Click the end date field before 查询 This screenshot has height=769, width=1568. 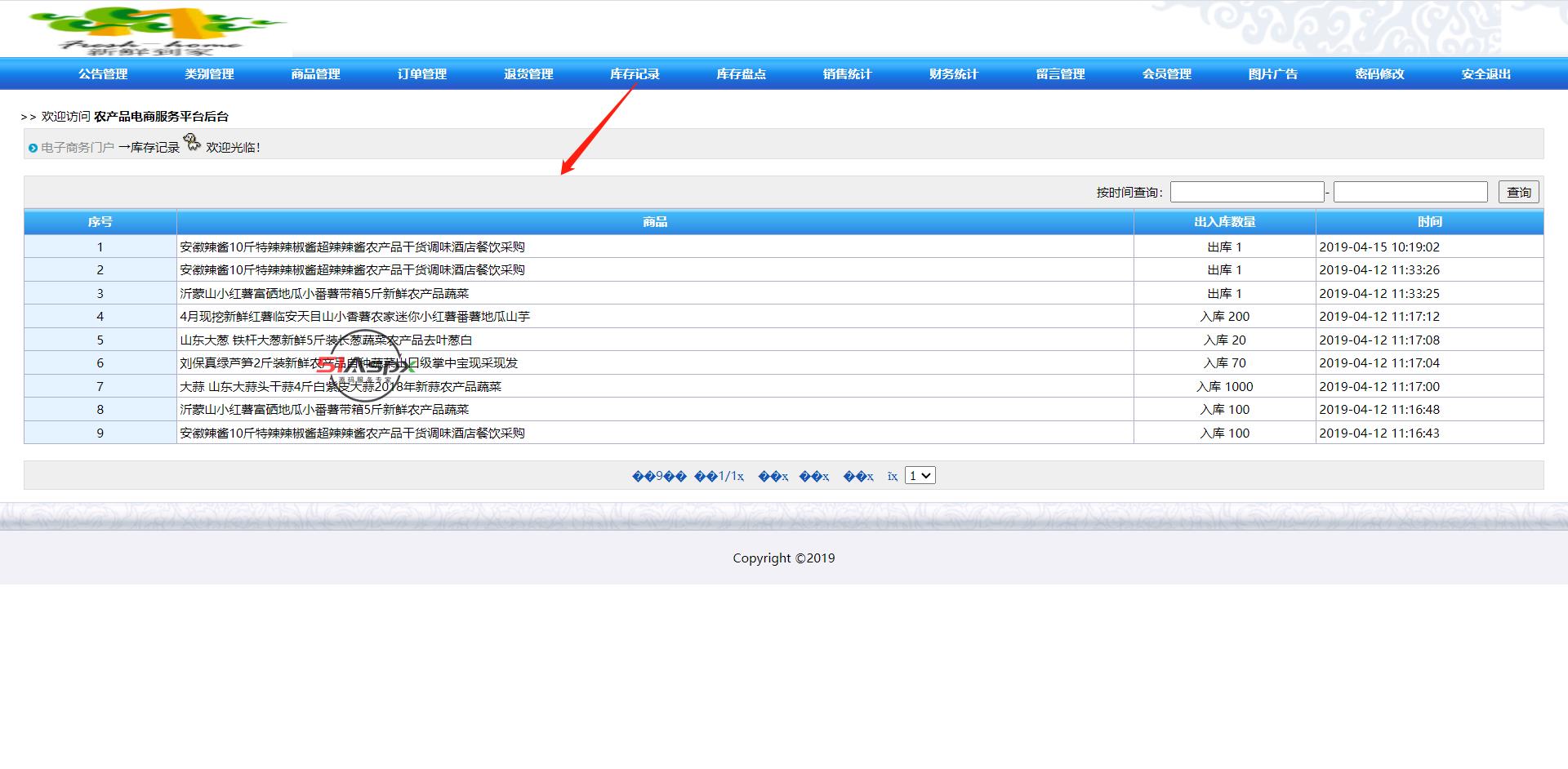1410,192
